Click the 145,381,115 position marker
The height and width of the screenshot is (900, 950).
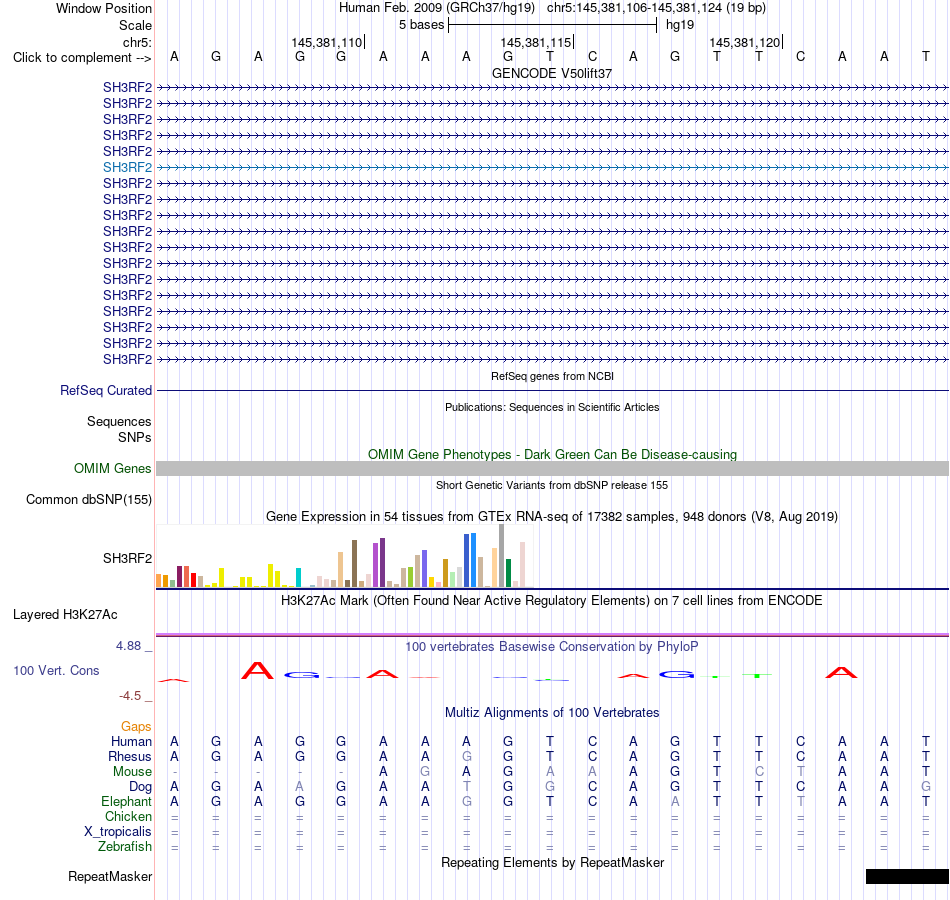tap(536, 42)
